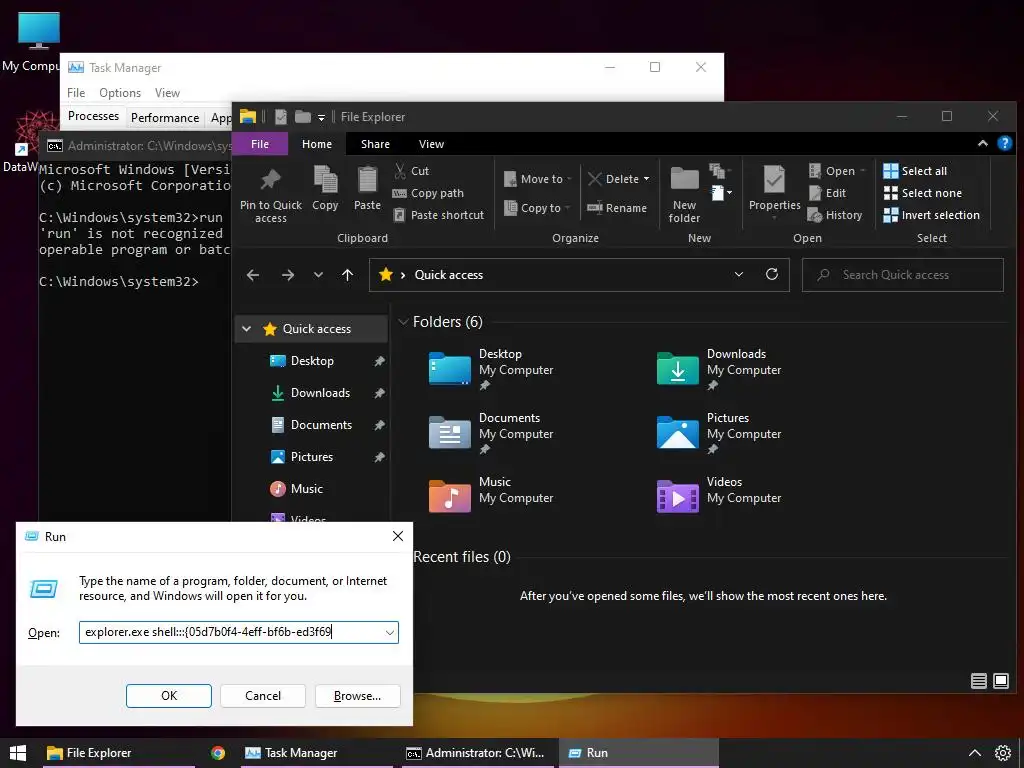Screen dimensions: 1024x768
Task: Navigate up one folder level
Action: coord(347,275)
